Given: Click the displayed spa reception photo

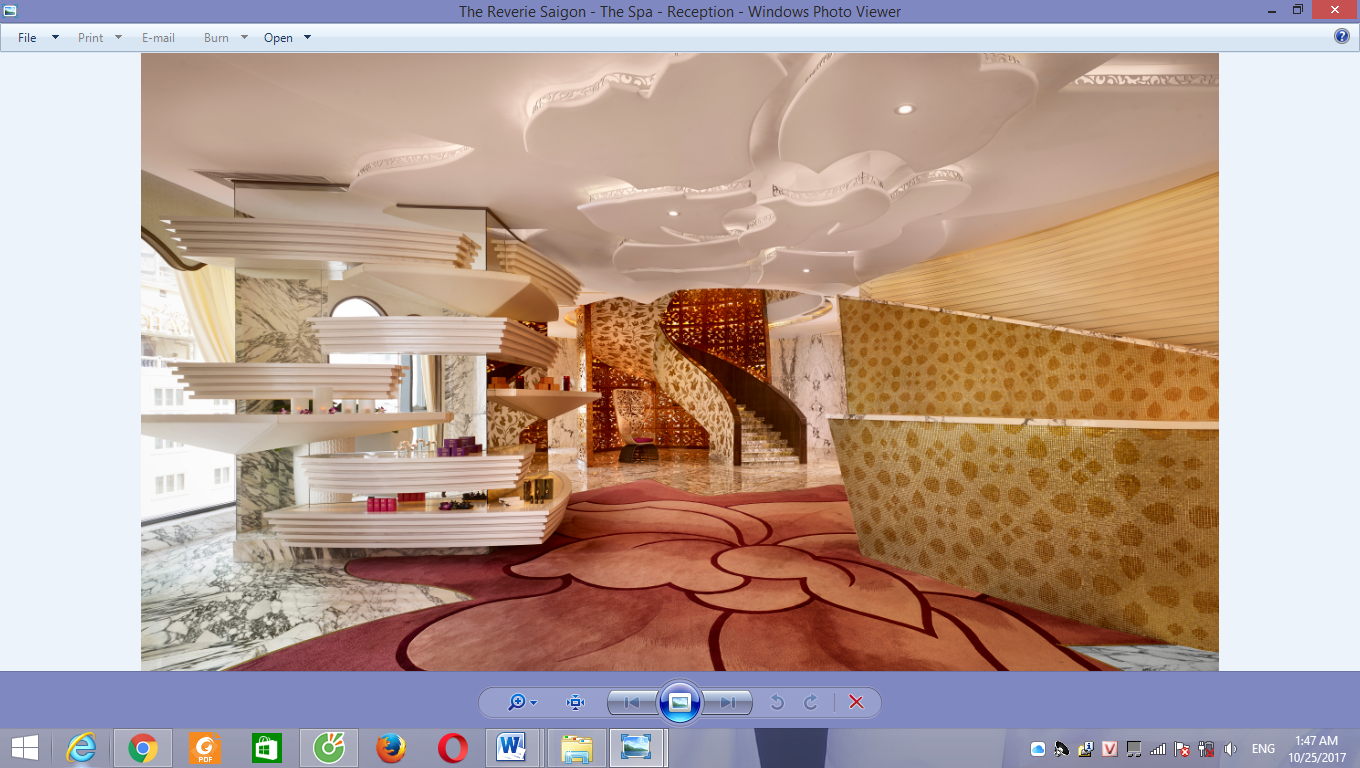Looking at the screenshot, I should click(x=680, y=362).
